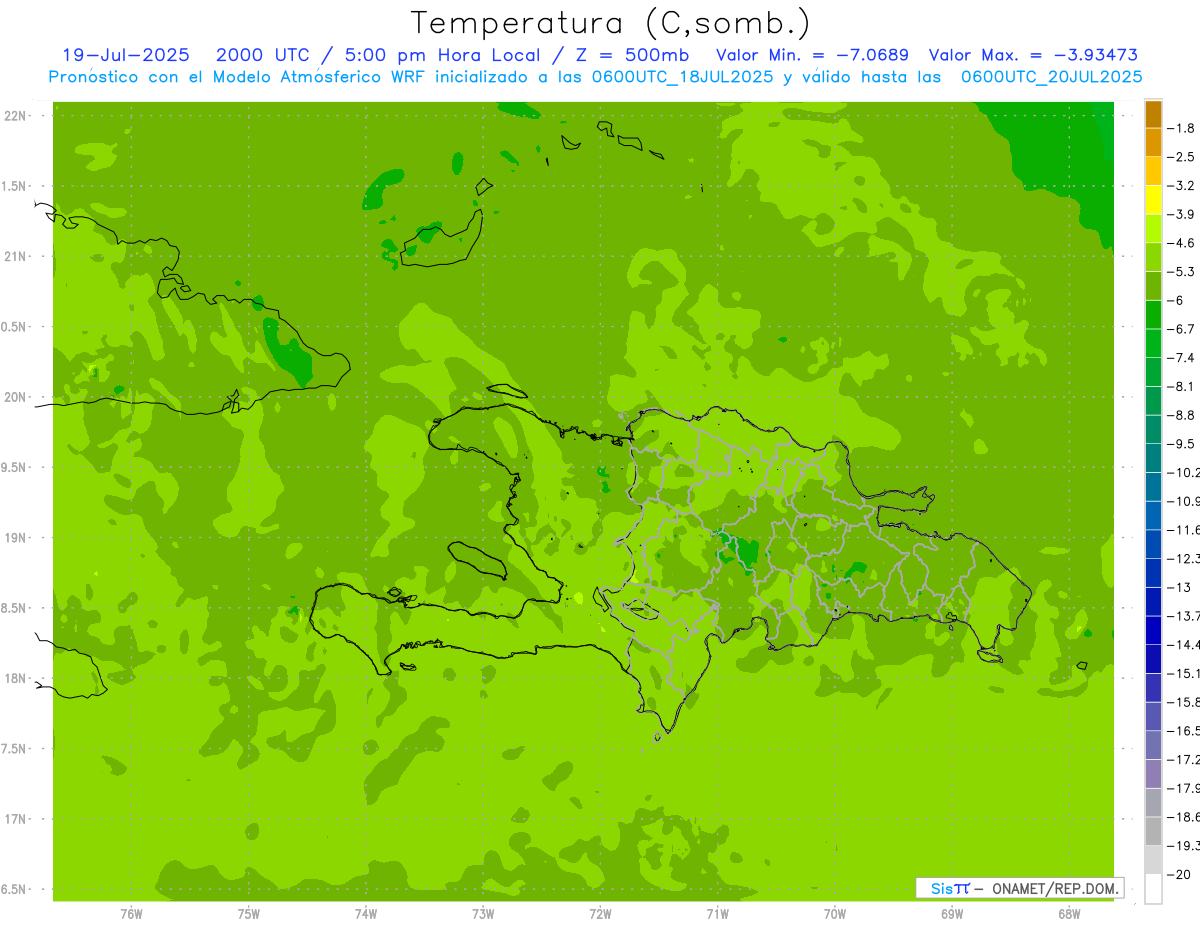Screen dimensions: 1200x927
Task: Click the '73W' longitude label
Action: coord(483,914)
